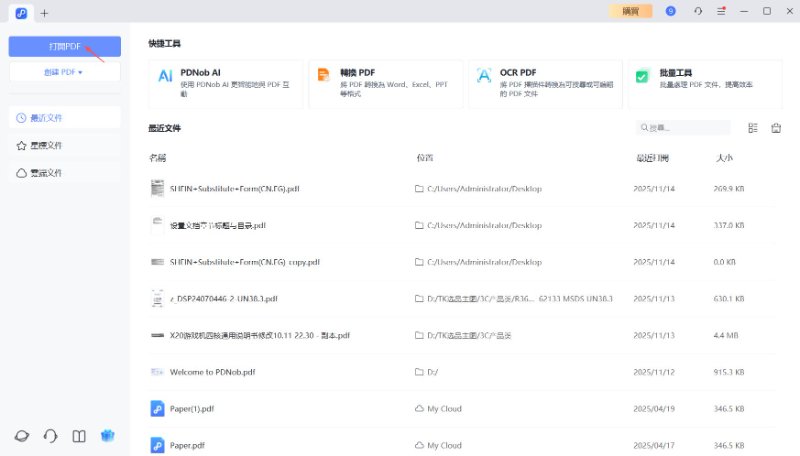Expand the 創建 PDF dropdown
Viewport: 800px width, 456px height.
coord(65,72)
